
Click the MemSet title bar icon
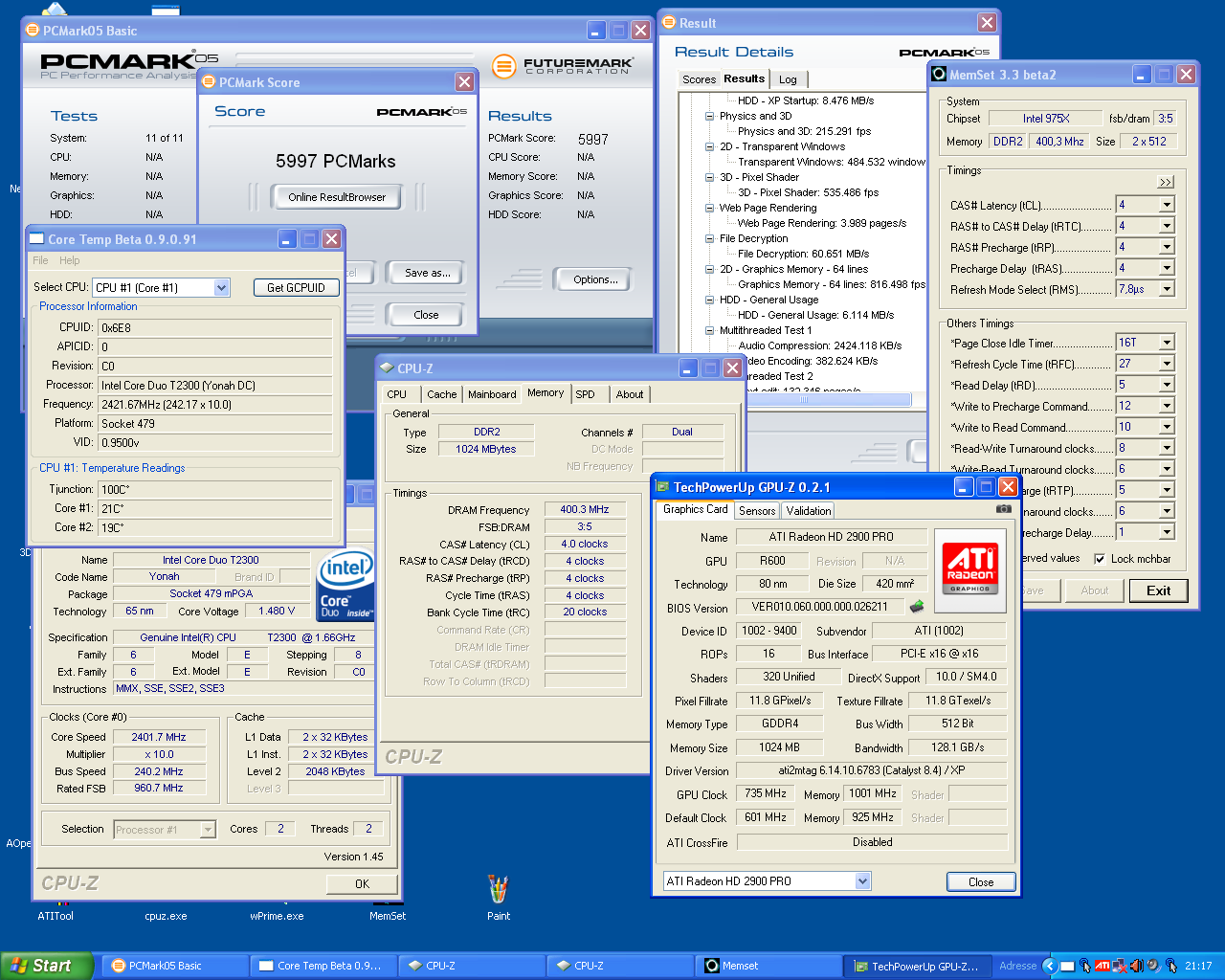pyautogui.click(x=938, y=74)
